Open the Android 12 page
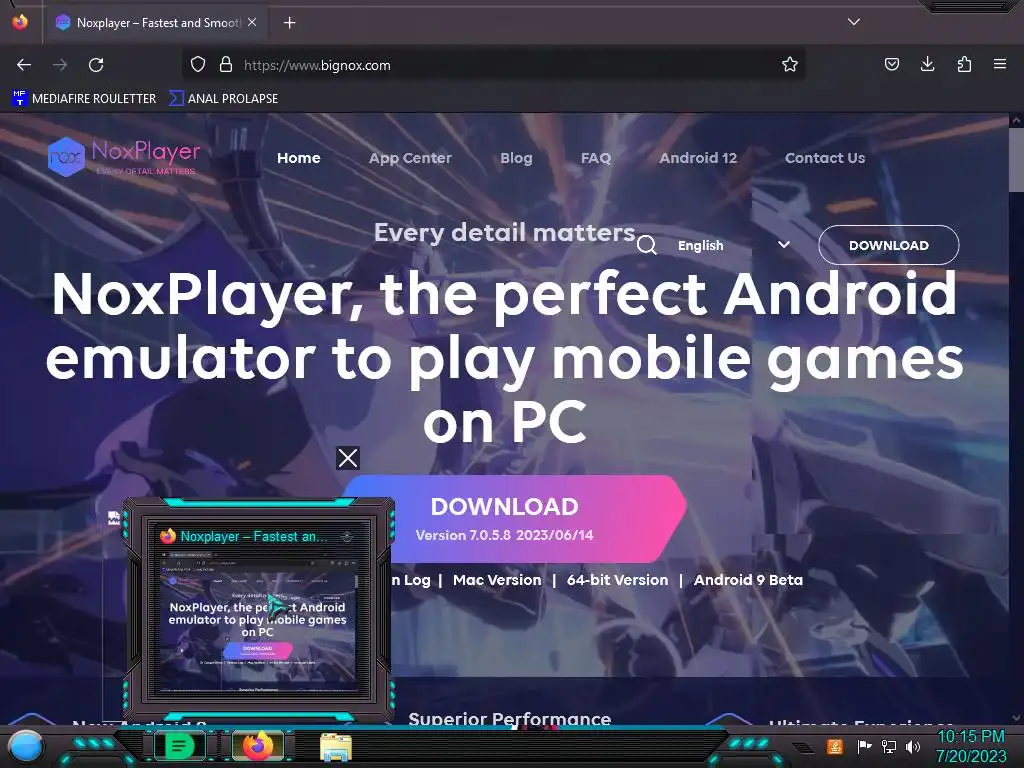Screen dimensions: 1024x768 click(x=697, y=158)
